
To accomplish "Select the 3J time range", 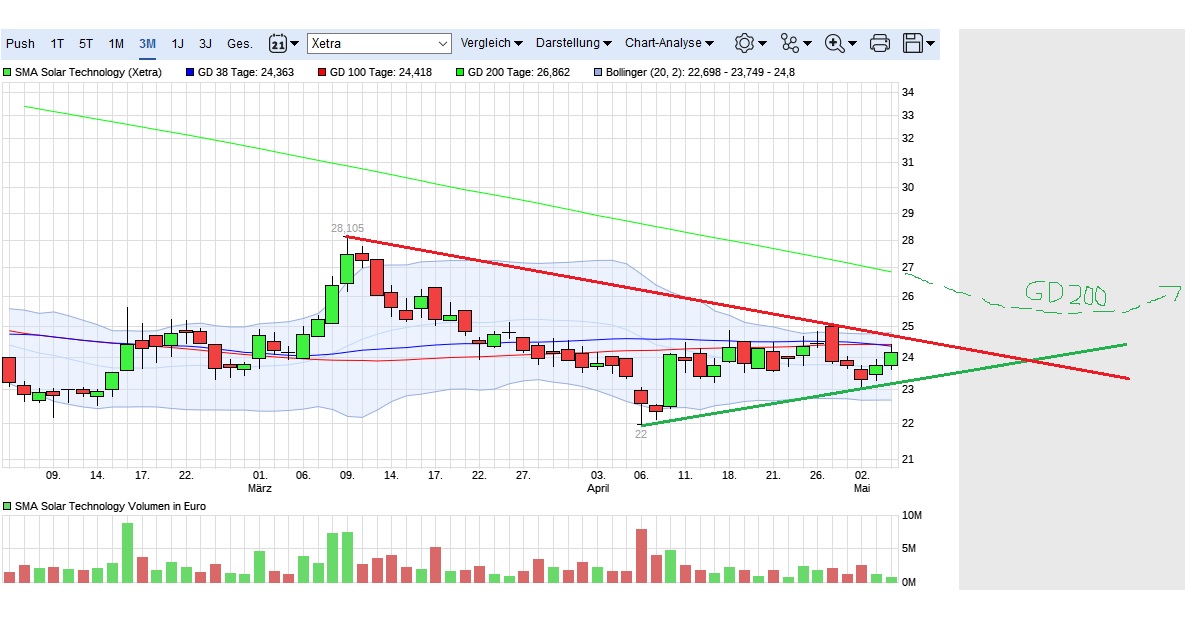I will coord(206,44).
